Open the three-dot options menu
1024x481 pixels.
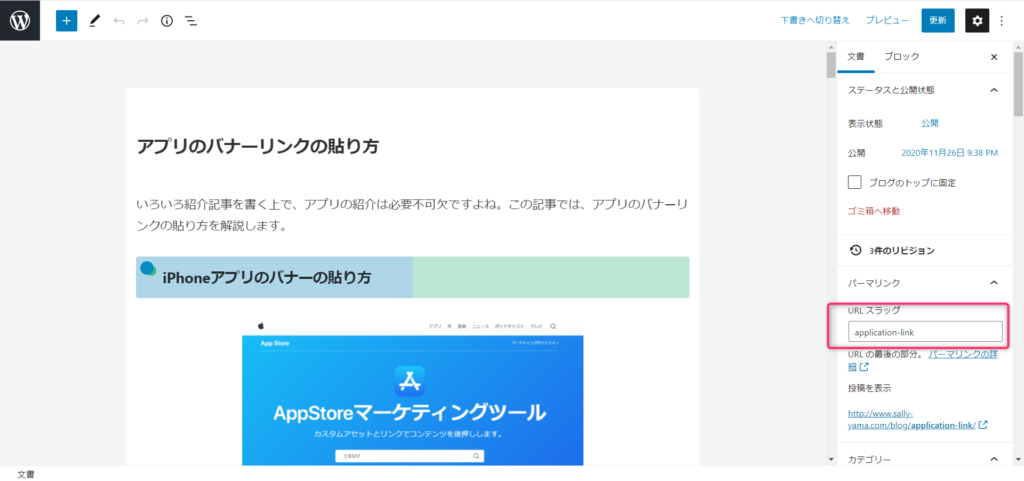(1002, 21)
